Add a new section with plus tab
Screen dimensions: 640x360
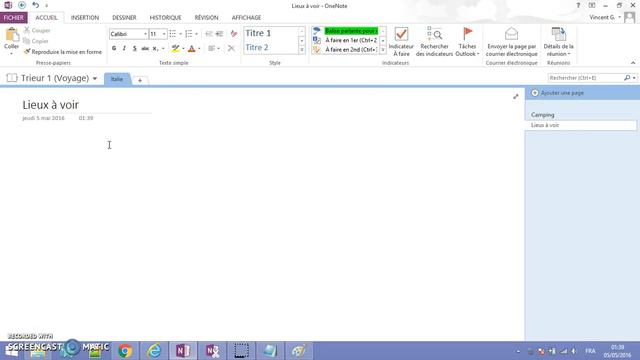pos(140,80)
